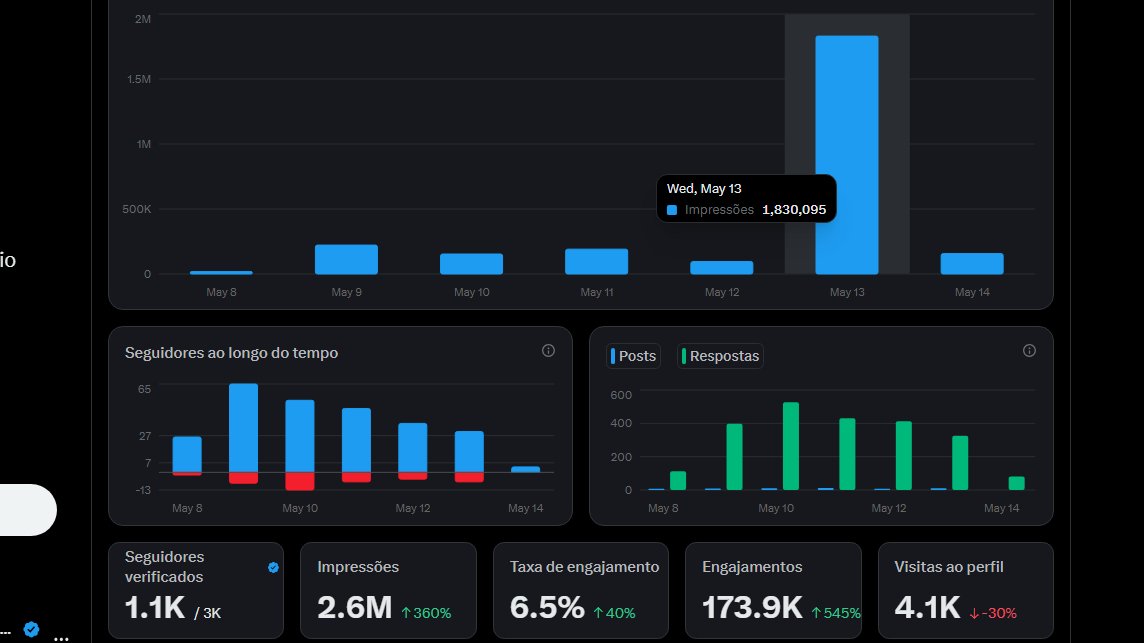Click Seguidores ao longo do tempo title
The image size is (1144, 643).
pos(231,353)
